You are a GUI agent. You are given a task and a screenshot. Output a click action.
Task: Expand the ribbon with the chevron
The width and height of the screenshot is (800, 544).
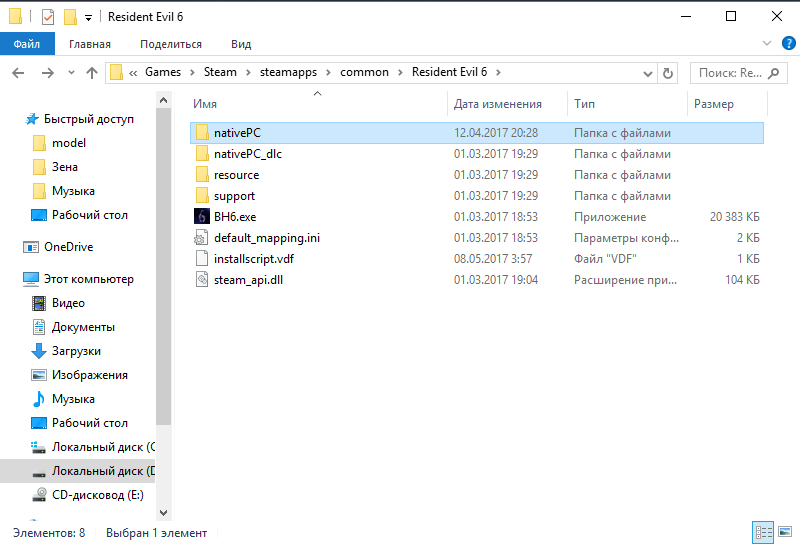[766, 43]
